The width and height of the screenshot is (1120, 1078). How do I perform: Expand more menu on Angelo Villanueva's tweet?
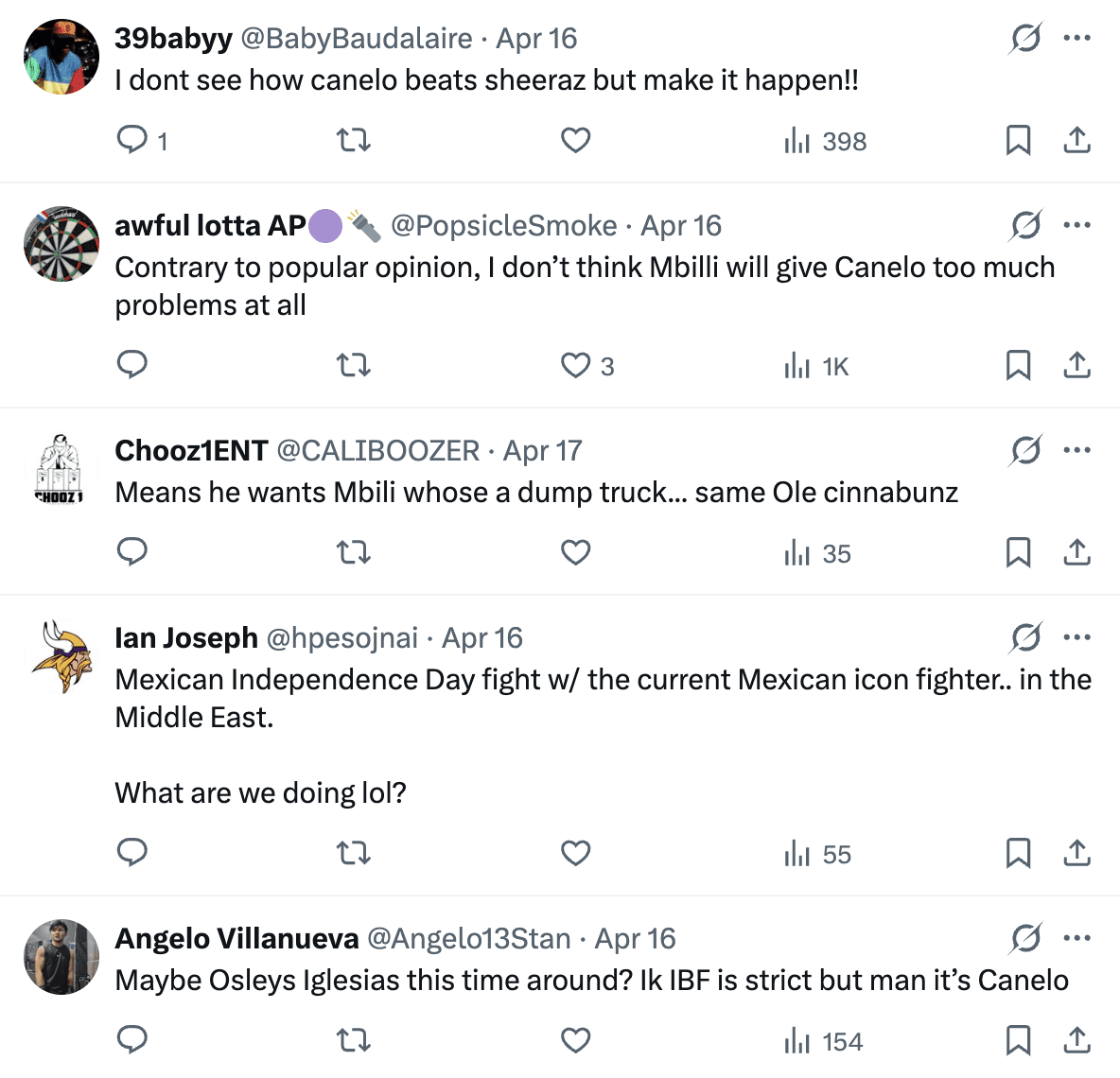1076,938
